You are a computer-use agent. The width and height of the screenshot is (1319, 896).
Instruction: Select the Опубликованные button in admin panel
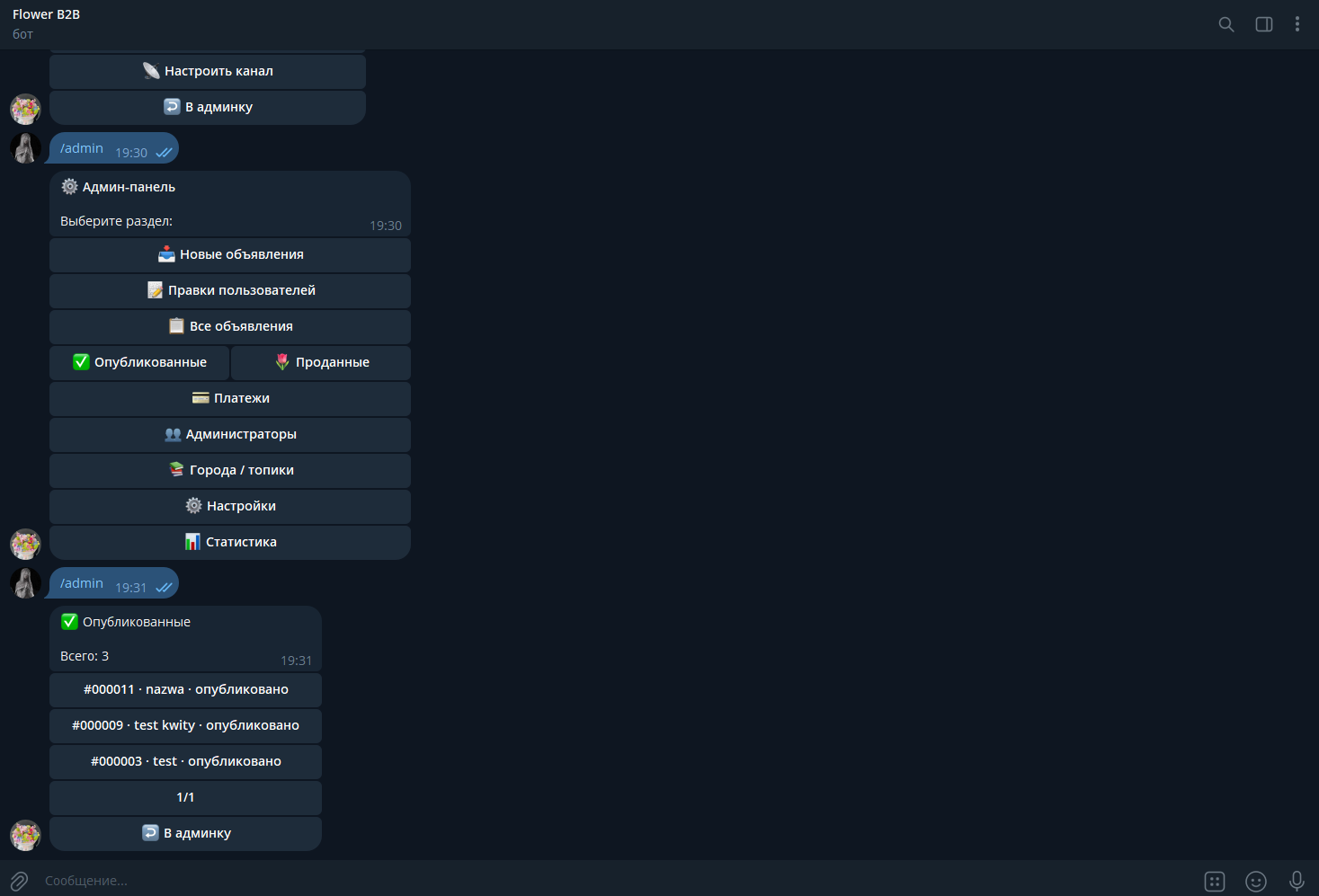(139, 362)
